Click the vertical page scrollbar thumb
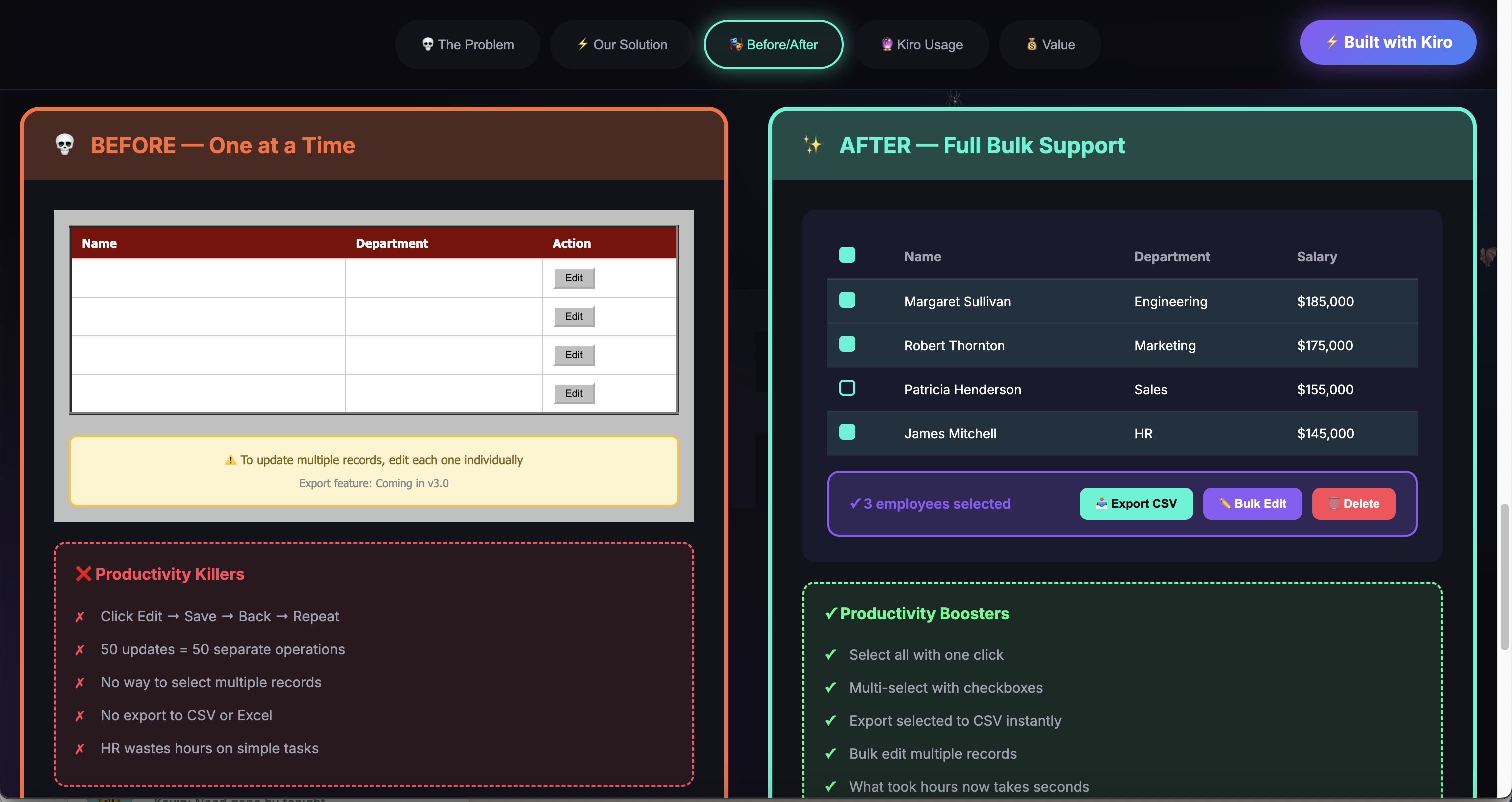The image size is (1512, 802). pyautogui.click(x=1504, y=576)
